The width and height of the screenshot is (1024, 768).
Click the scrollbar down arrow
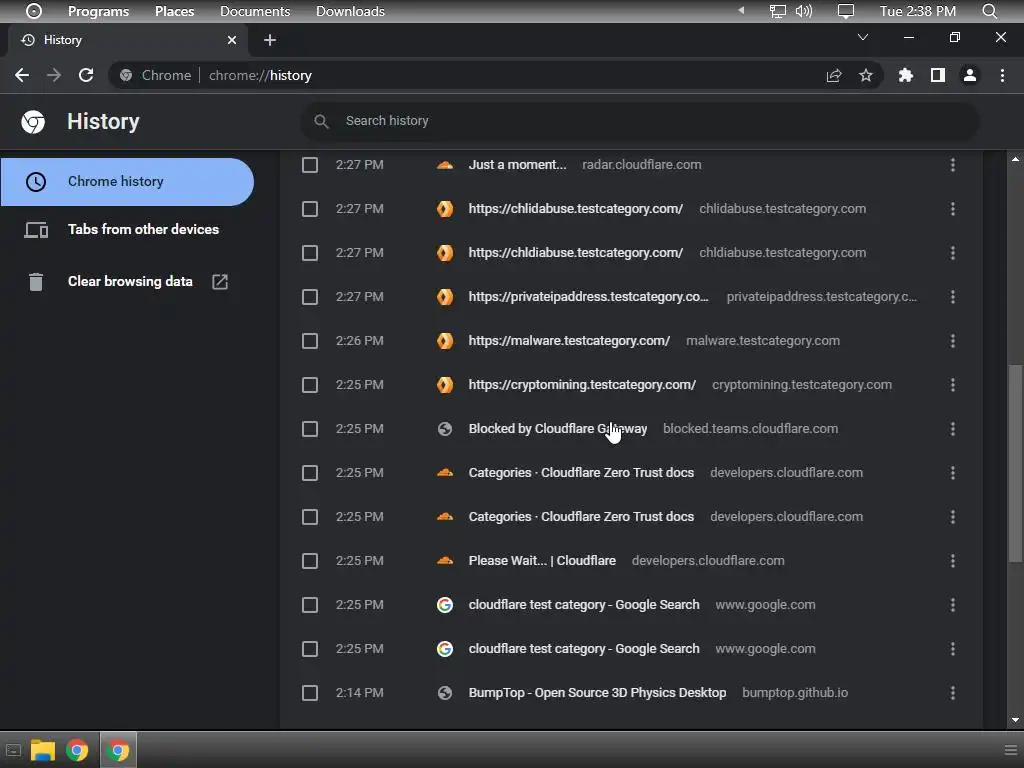(1015, 720)
